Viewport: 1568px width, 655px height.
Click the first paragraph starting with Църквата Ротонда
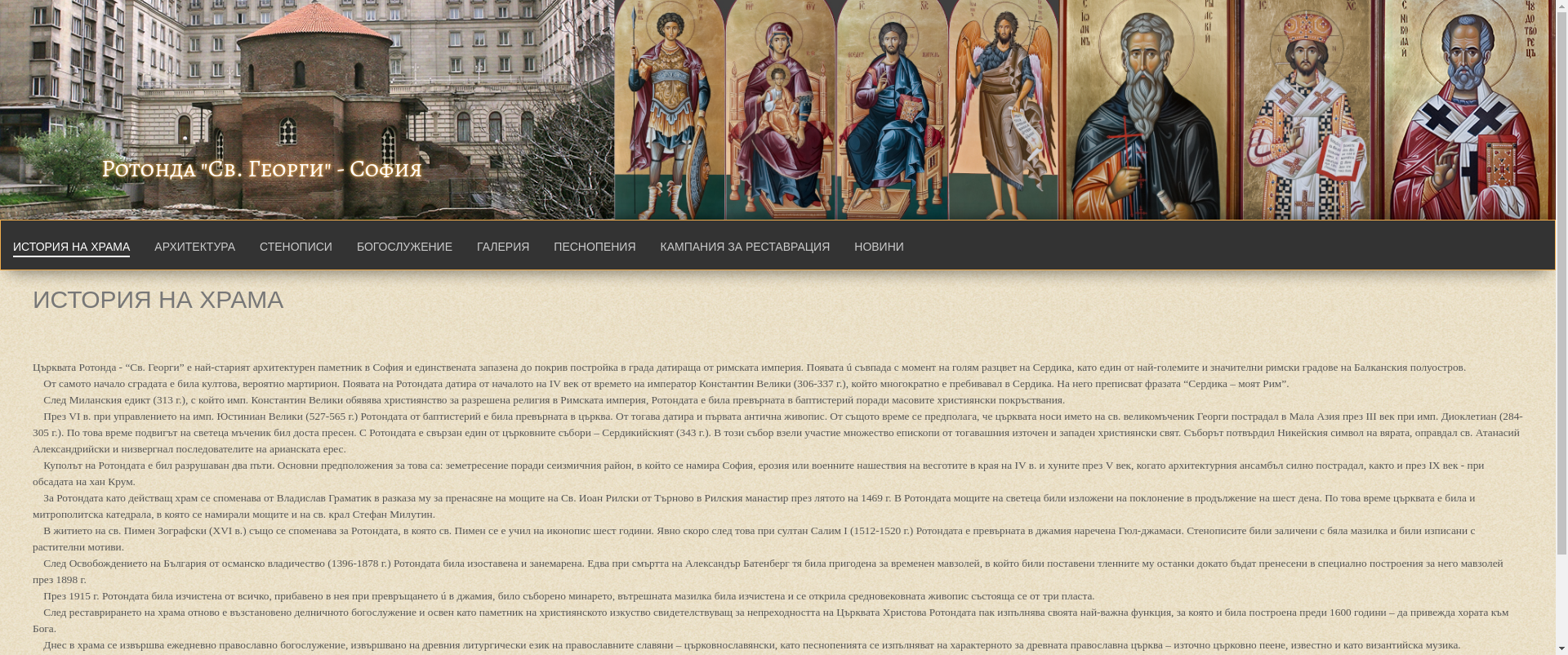pos(749,368)
